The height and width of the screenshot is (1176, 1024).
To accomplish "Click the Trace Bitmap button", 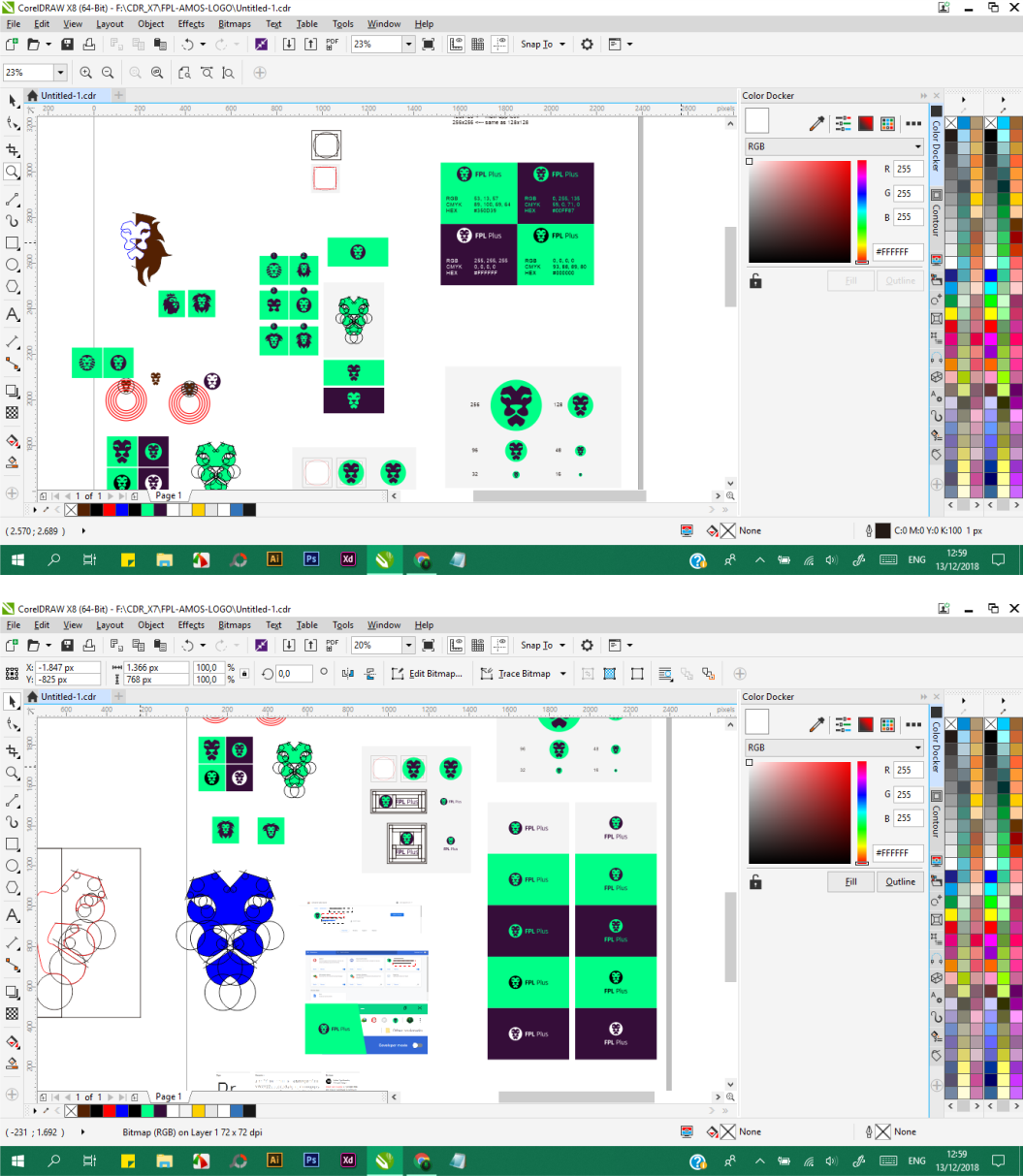I will (x=515, y=674).
